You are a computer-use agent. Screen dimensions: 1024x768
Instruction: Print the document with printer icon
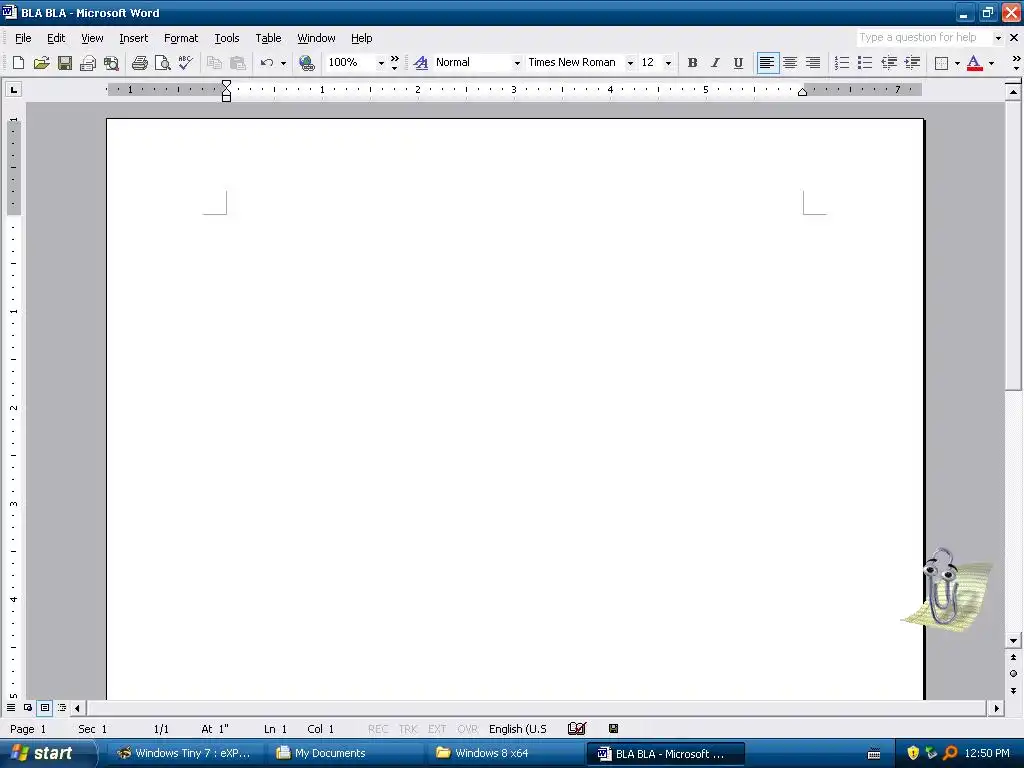tap(139, 63)
